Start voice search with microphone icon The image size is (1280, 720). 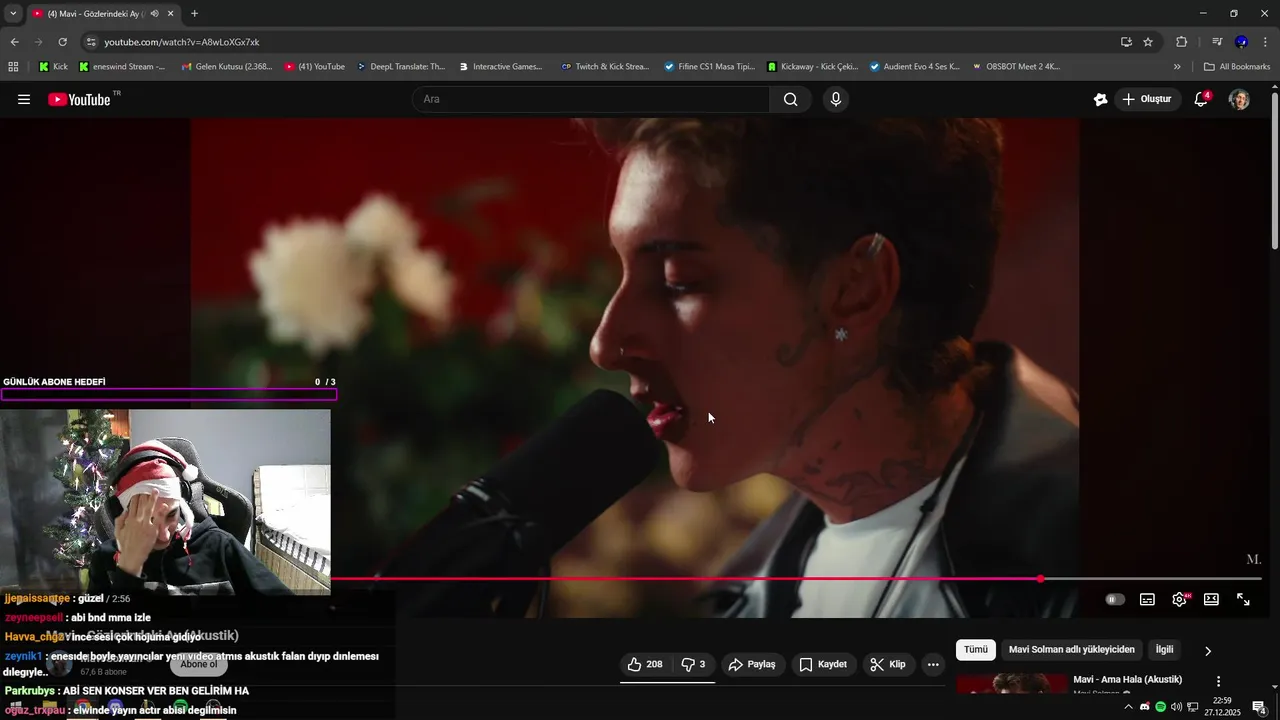pyautogui.click(x=835, y=99)
